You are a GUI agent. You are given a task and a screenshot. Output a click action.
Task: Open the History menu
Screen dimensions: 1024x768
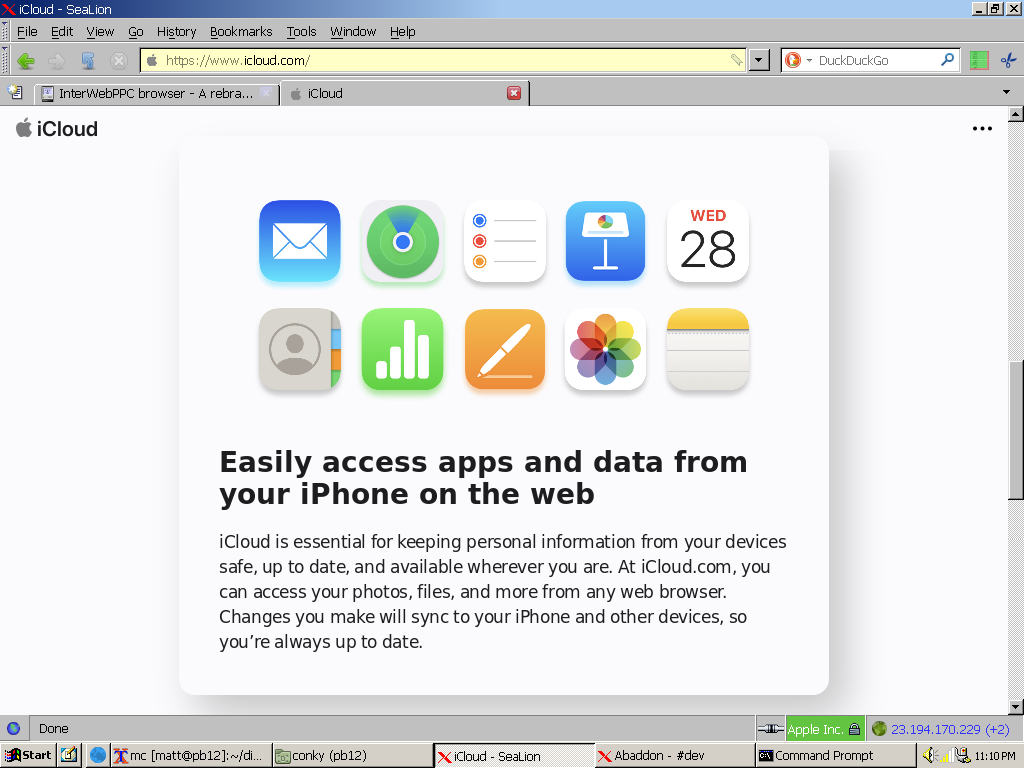click(176, 31)
